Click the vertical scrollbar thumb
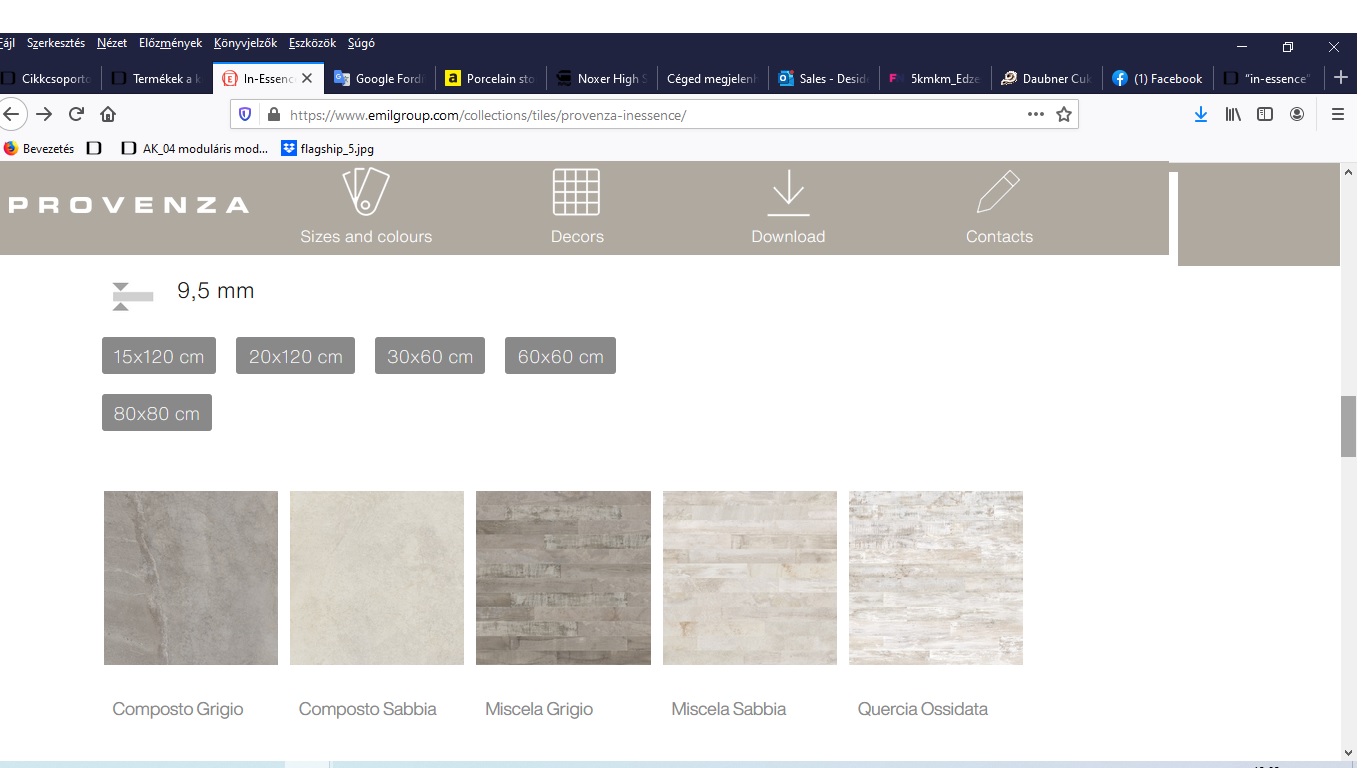Viewport: 1366px width, 768px height. [x=1348, y=426]
